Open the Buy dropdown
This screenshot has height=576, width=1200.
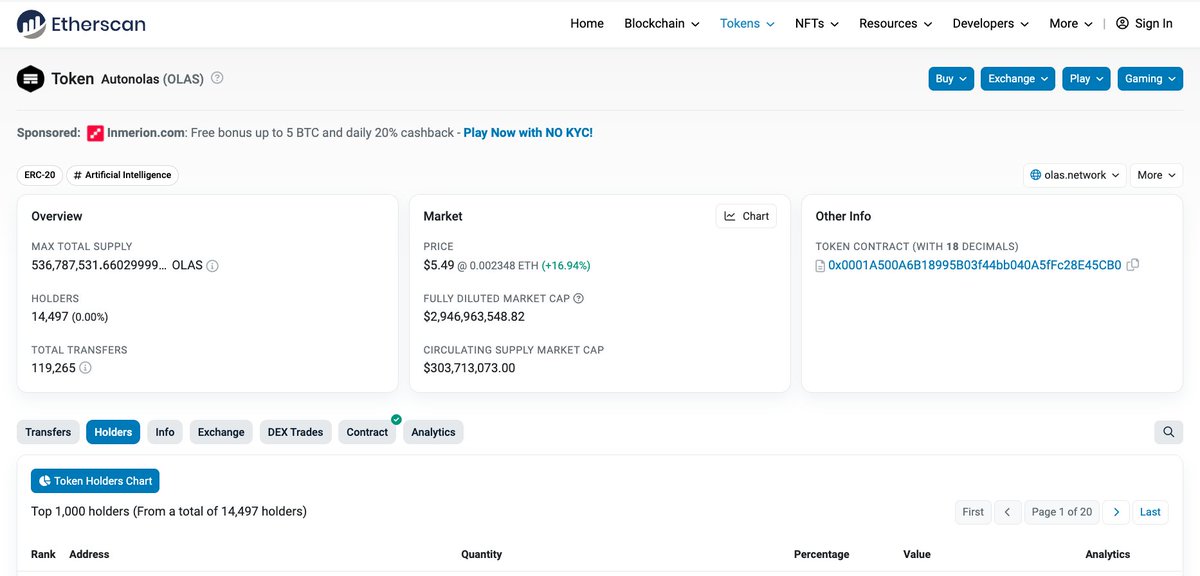pos(951,79)
